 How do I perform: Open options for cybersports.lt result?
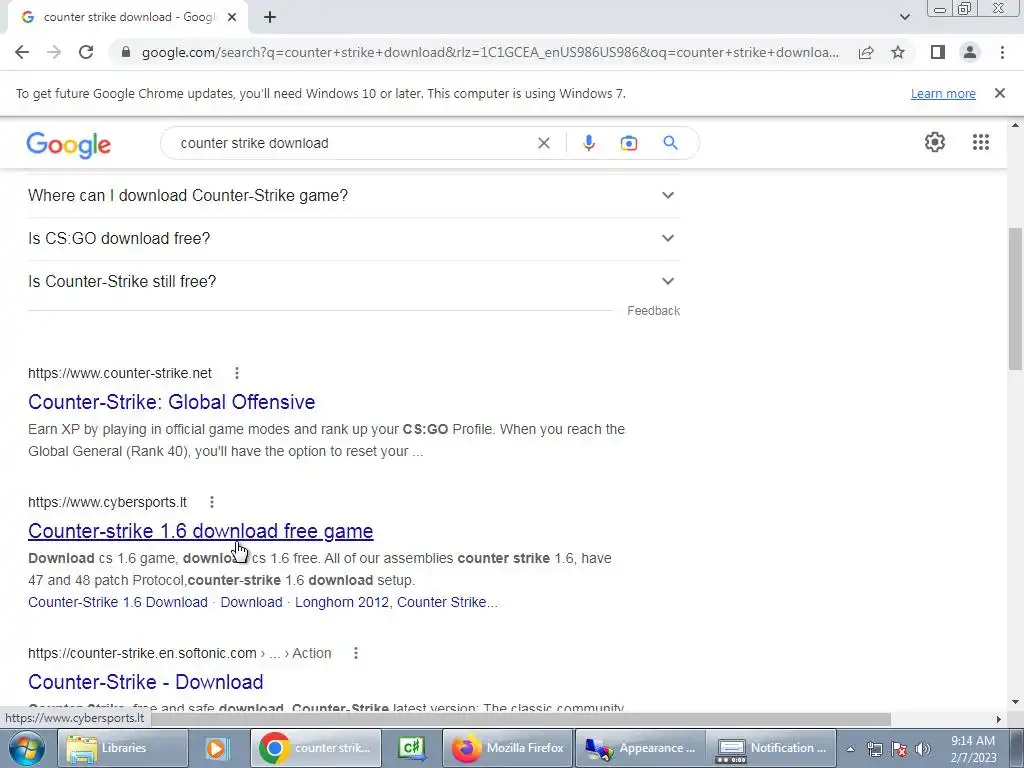212,502
